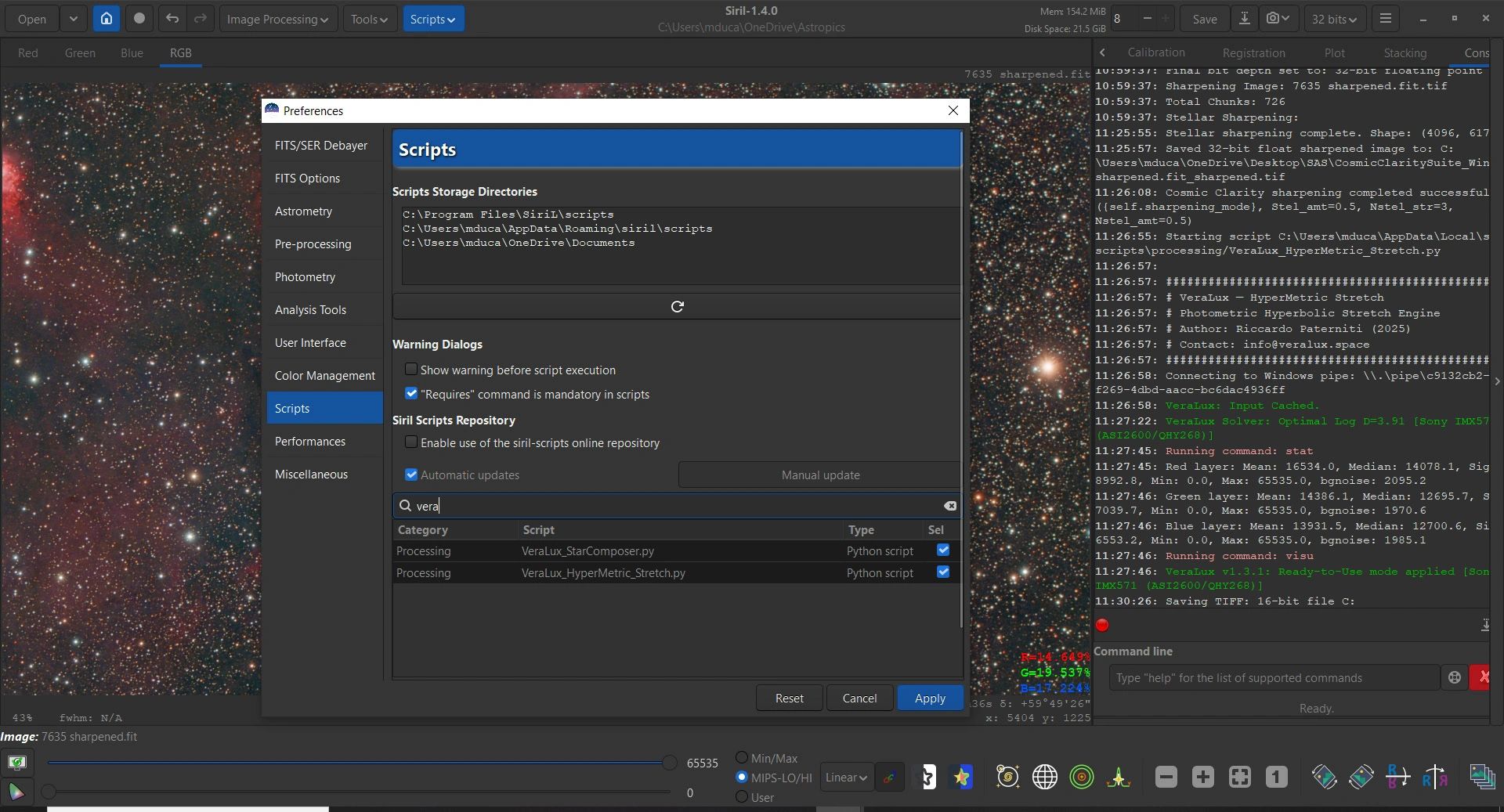The height and width of the screenshot is (812, 1504).
Task: Open the snapshot camera dropdown
Action: click(1278, 19)
